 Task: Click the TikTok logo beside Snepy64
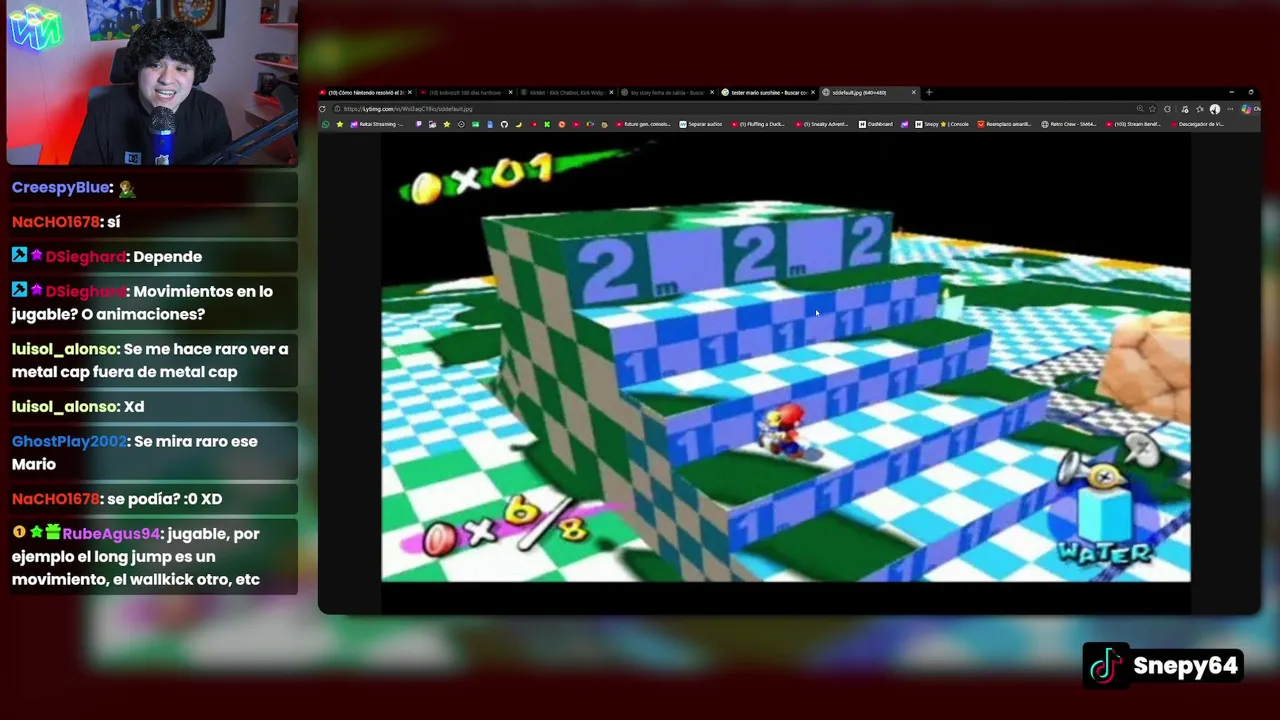[x=1106, y=666]
